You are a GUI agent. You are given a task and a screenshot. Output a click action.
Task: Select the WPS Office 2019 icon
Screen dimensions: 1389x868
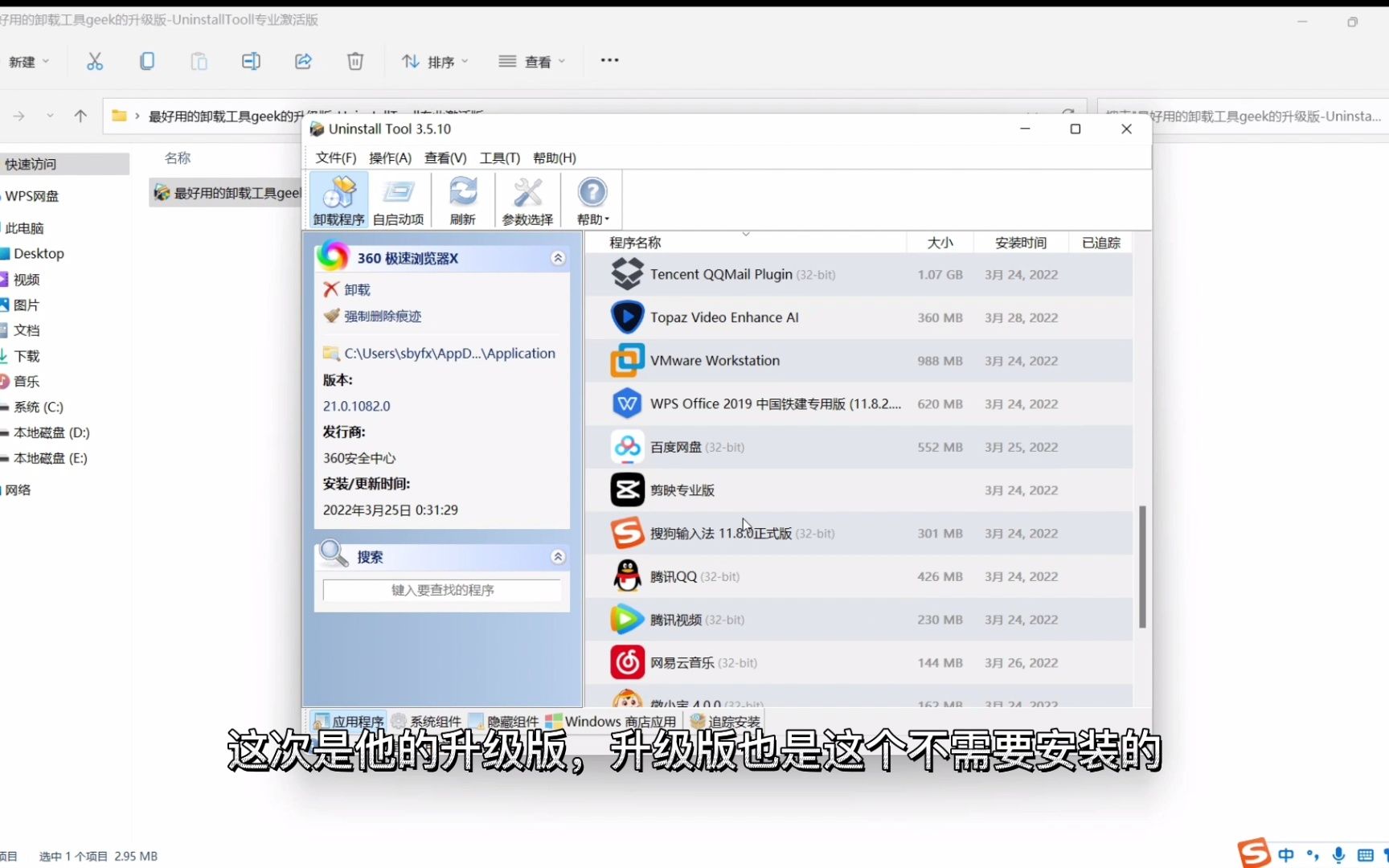(x=627, y=403)
